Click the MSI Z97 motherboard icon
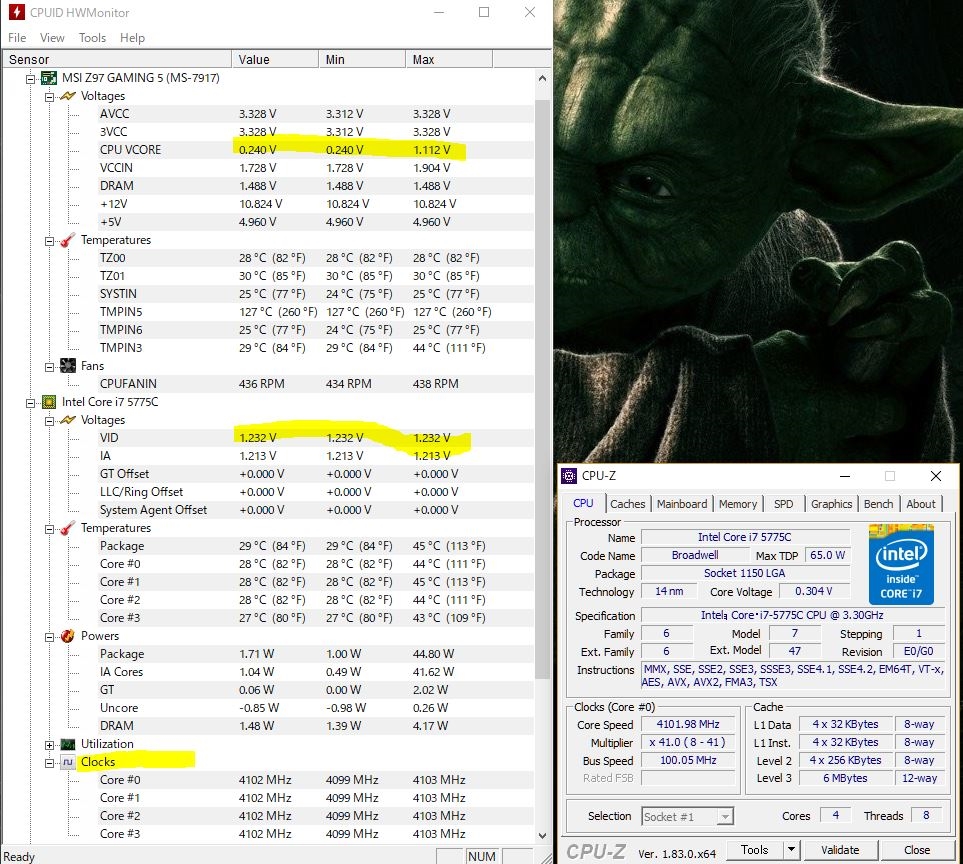The width and height of the screenshot is (963, 864). click(49, 78)
